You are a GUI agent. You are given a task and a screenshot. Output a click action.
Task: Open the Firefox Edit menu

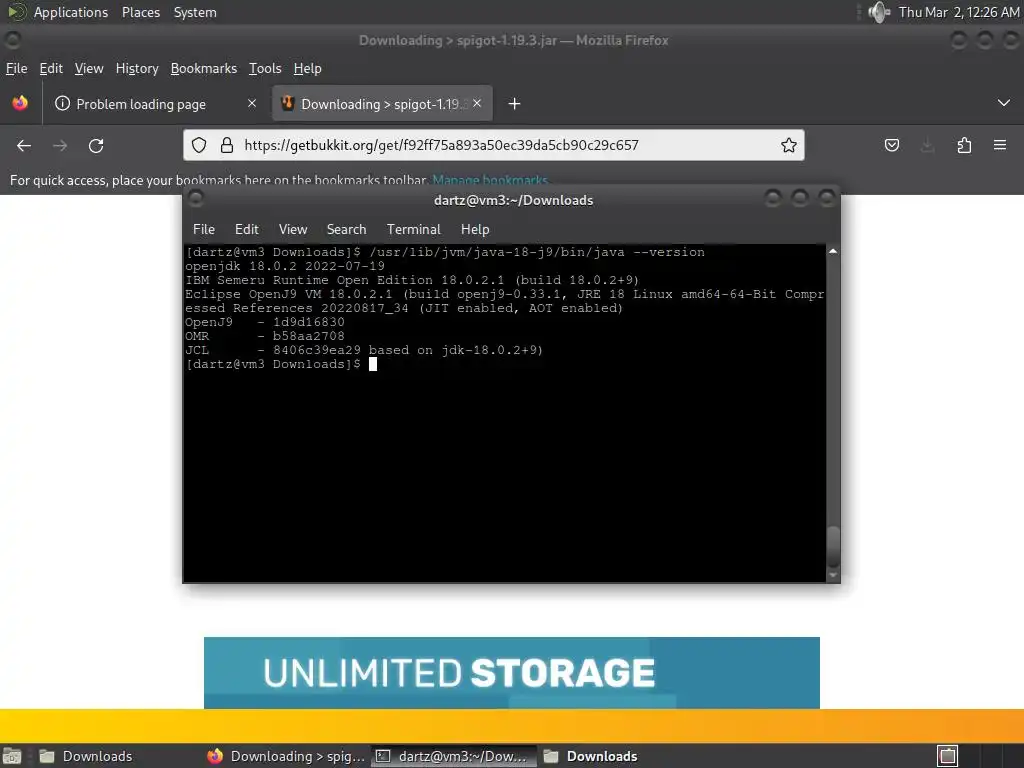[x=51, y=69]
